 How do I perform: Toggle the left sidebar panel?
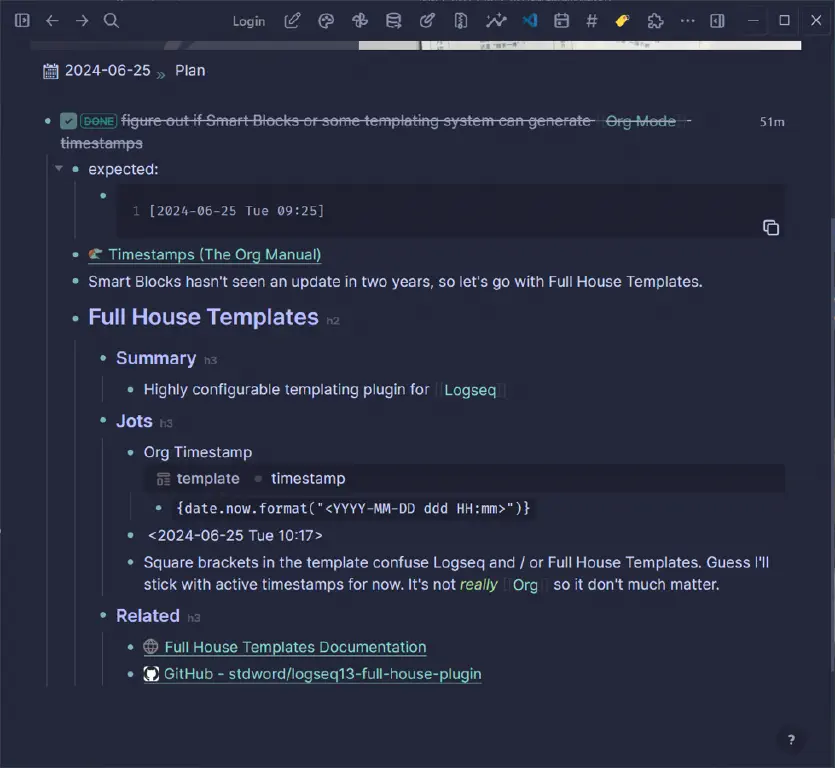[x=22, y=21]
